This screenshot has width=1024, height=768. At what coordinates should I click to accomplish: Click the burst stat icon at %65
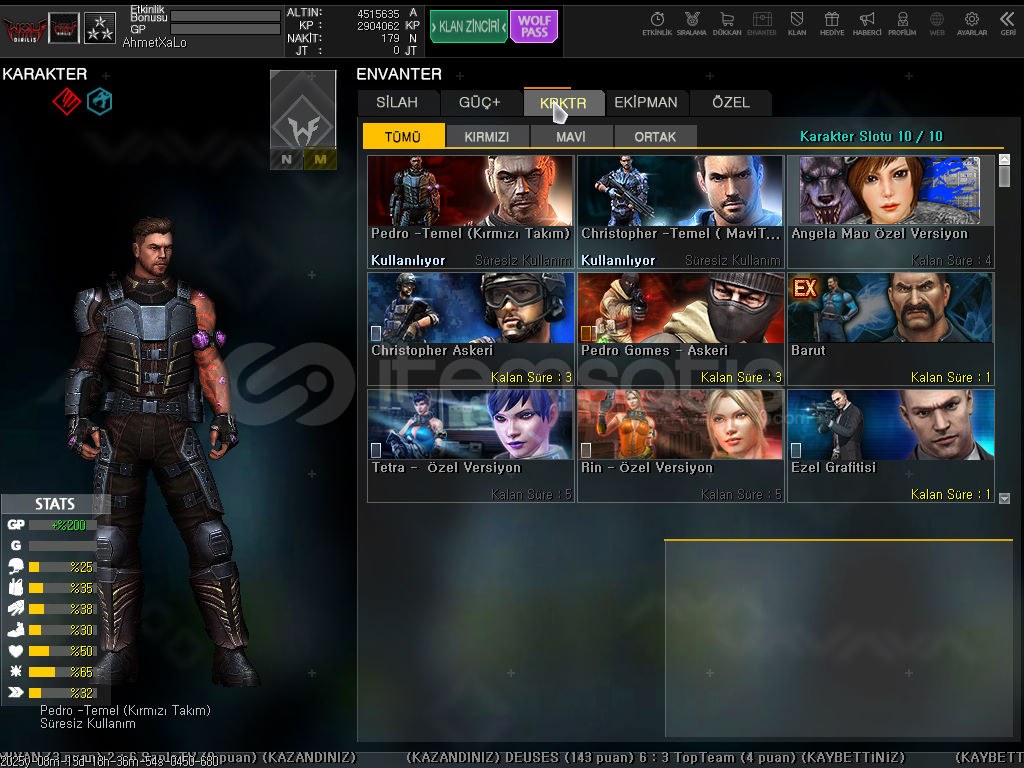pyautogui.click(x=16, y=671)
